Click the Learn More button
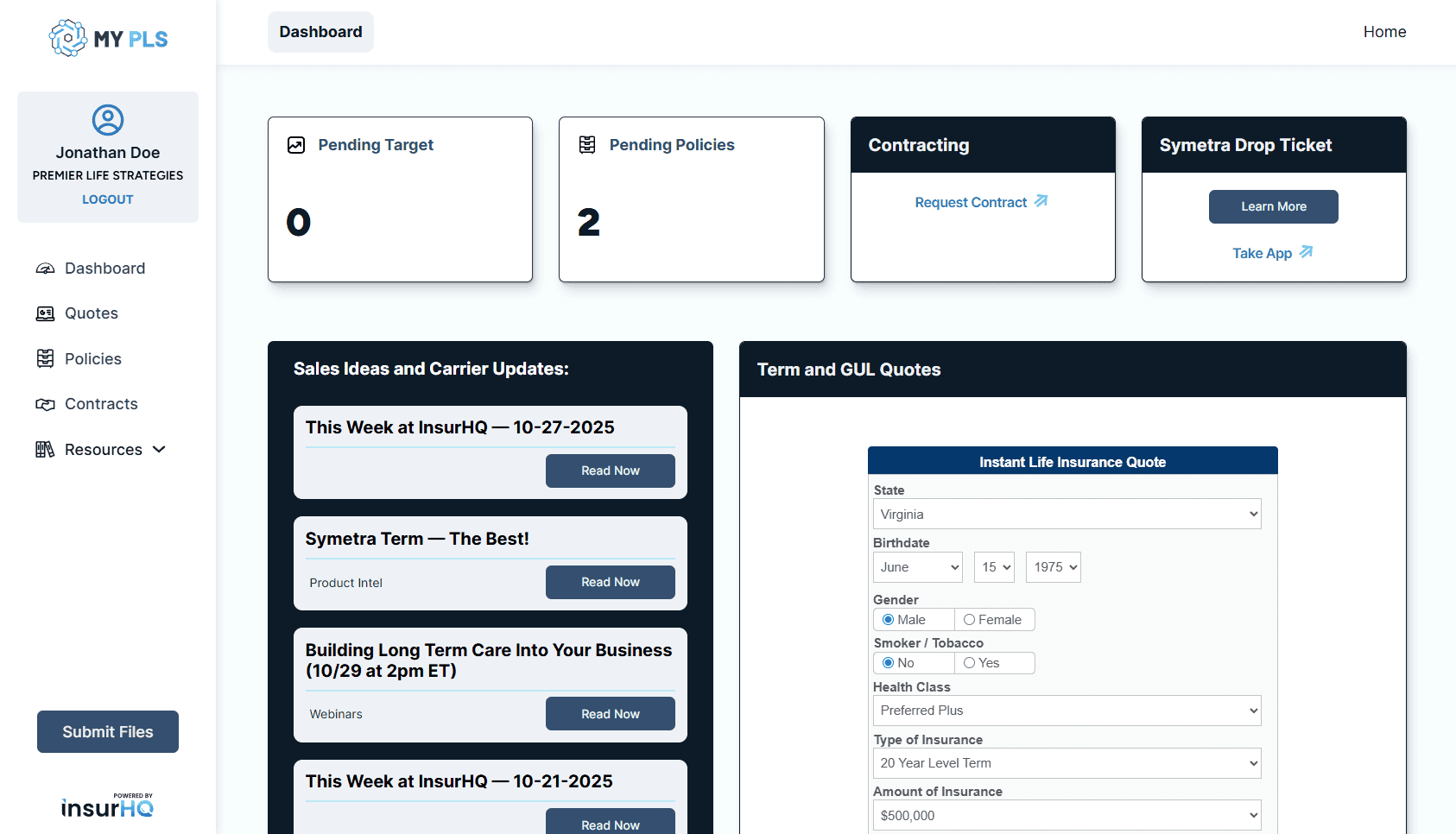 [1274, 206]
